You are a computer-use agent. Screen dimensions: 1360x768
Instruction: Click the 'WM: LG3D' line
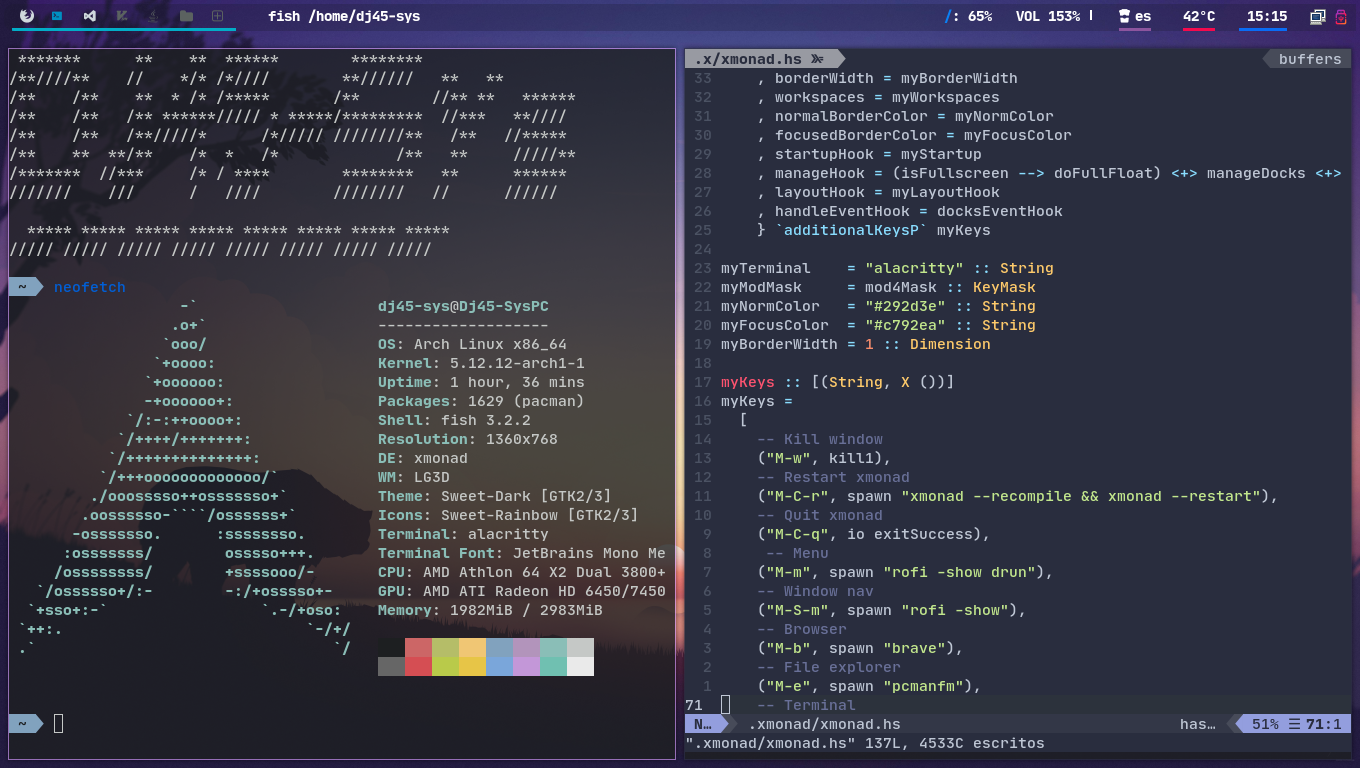414,477
